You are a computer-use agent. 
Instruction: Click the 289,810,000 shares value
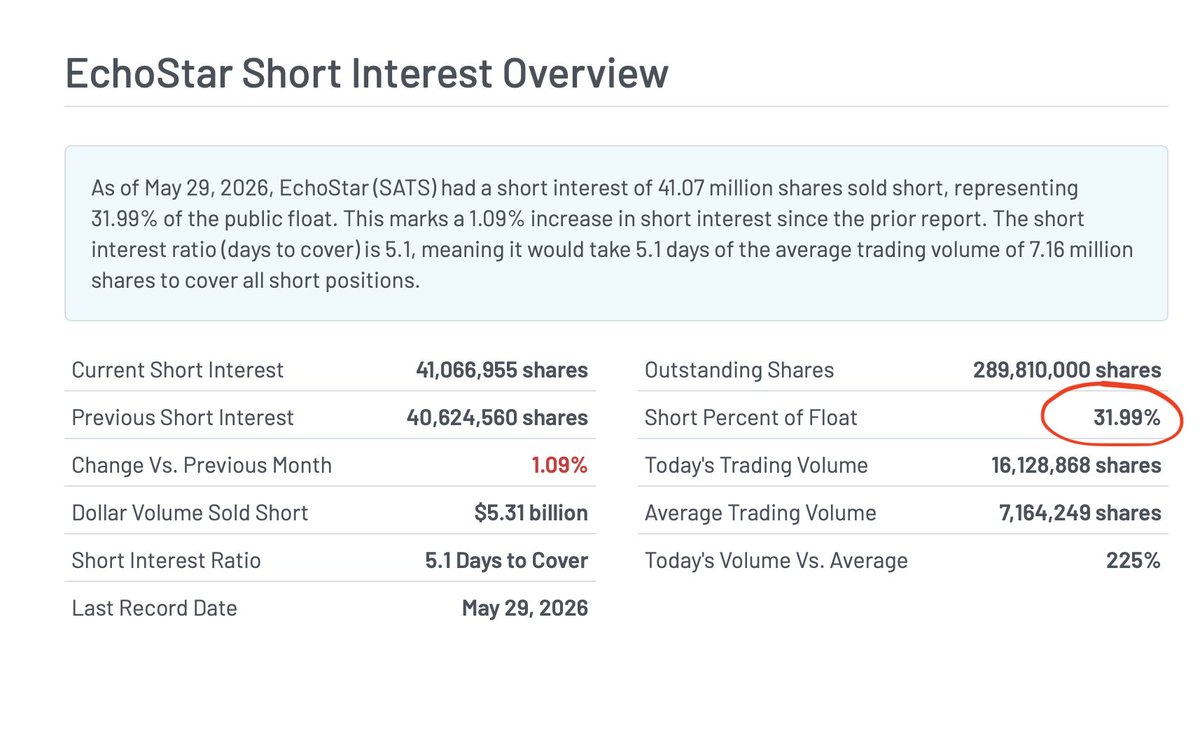tap(1067, 370)
